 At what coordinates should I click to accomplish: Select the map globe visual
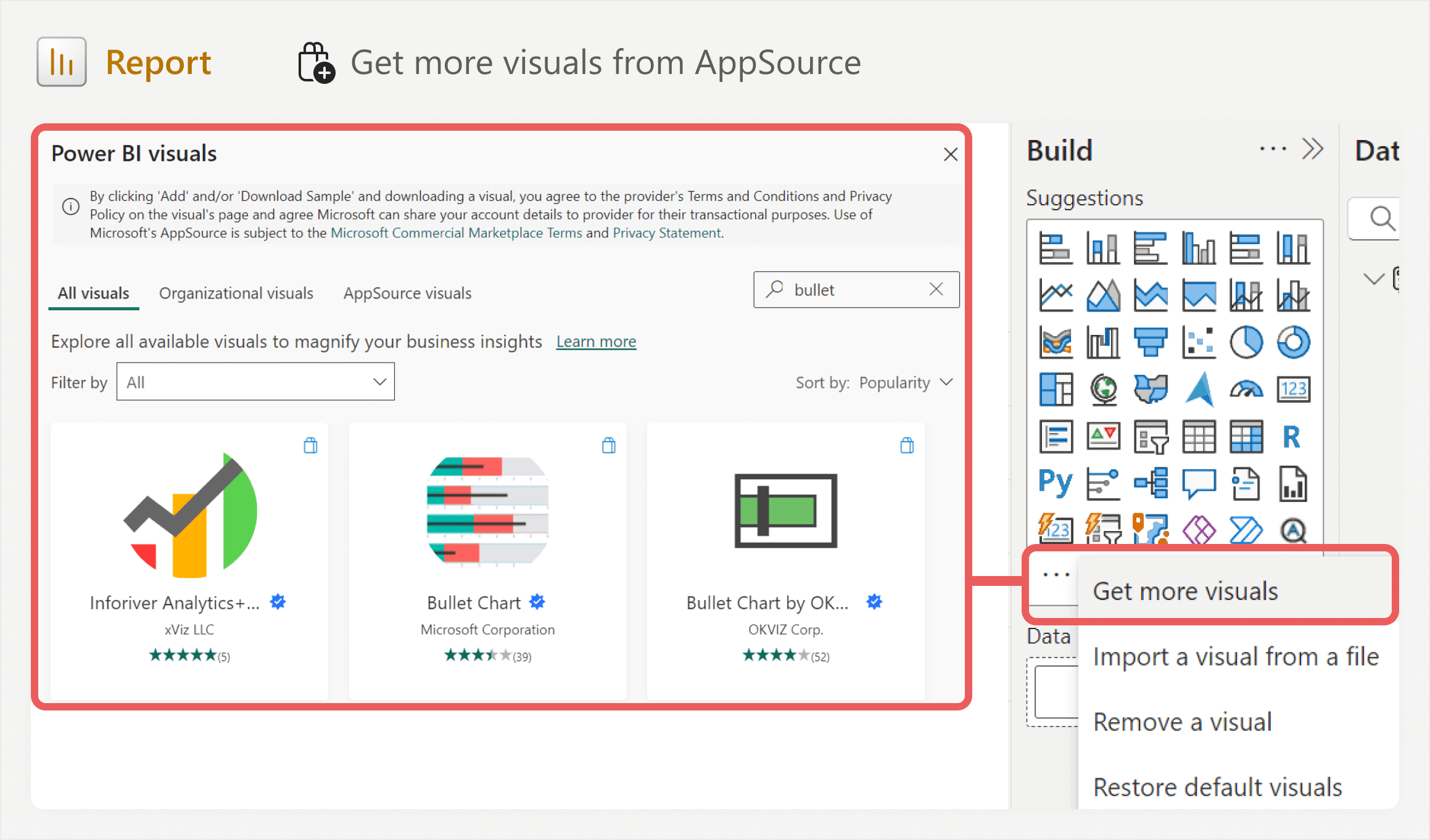tap(1103, 389)
